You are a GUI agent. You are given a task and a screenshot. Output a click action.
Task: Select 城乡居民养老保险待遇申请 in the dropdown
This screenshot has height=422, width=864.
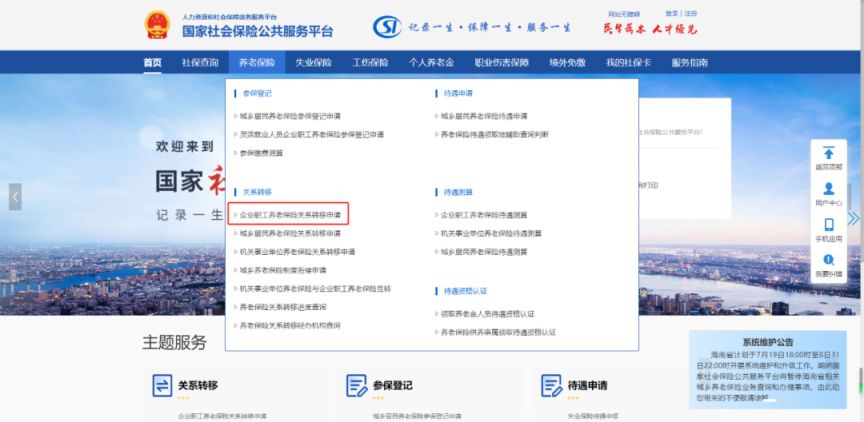click(x=484, y=116)
